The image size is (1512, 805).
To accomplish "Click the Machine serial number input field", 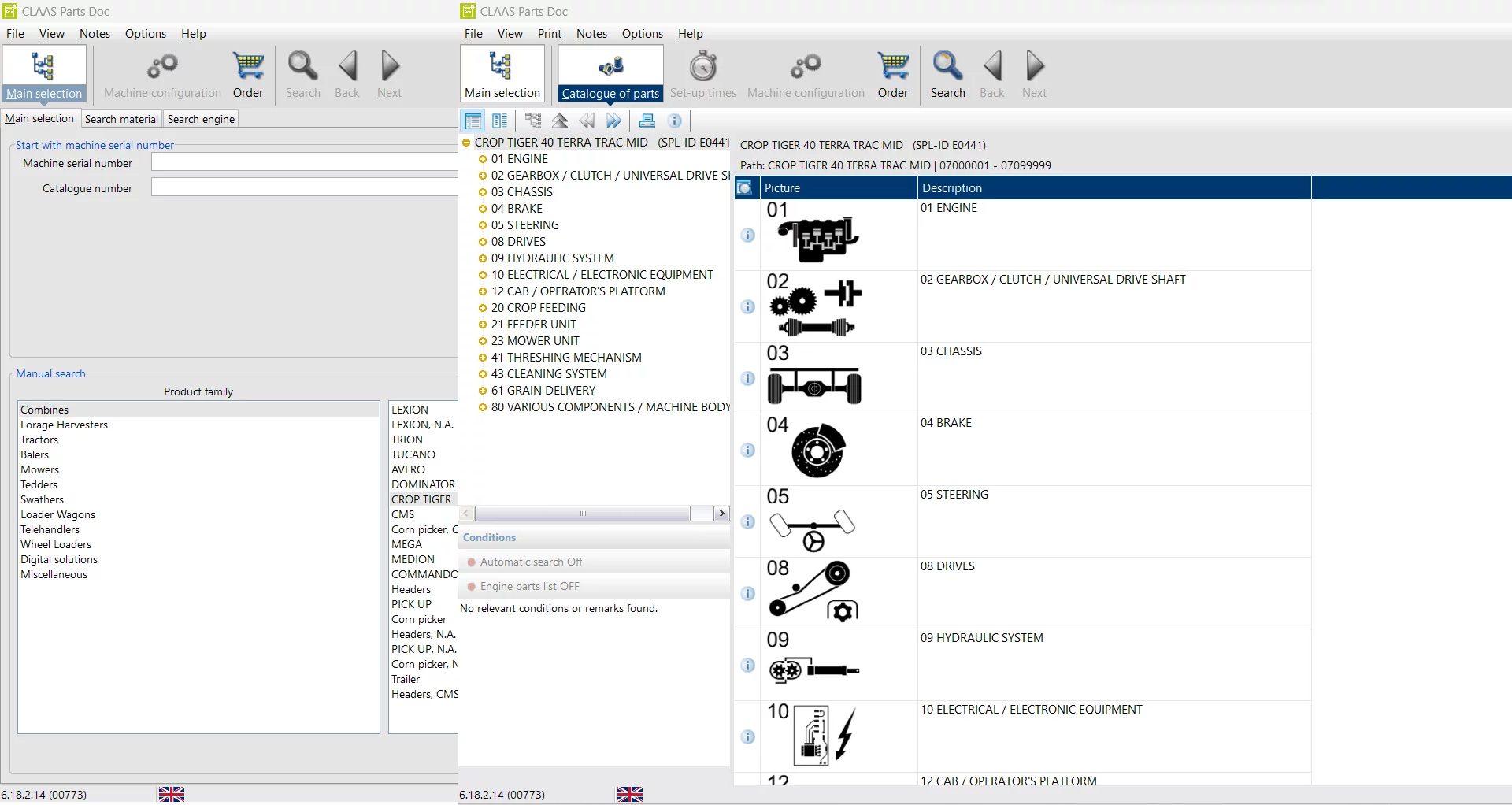I will tap(304, 163).
